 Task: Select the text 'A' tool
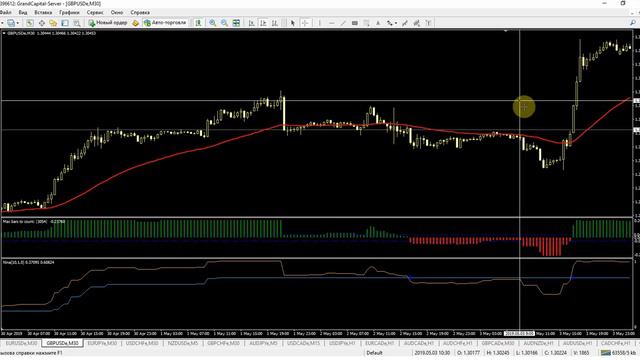tap(378, 23)
